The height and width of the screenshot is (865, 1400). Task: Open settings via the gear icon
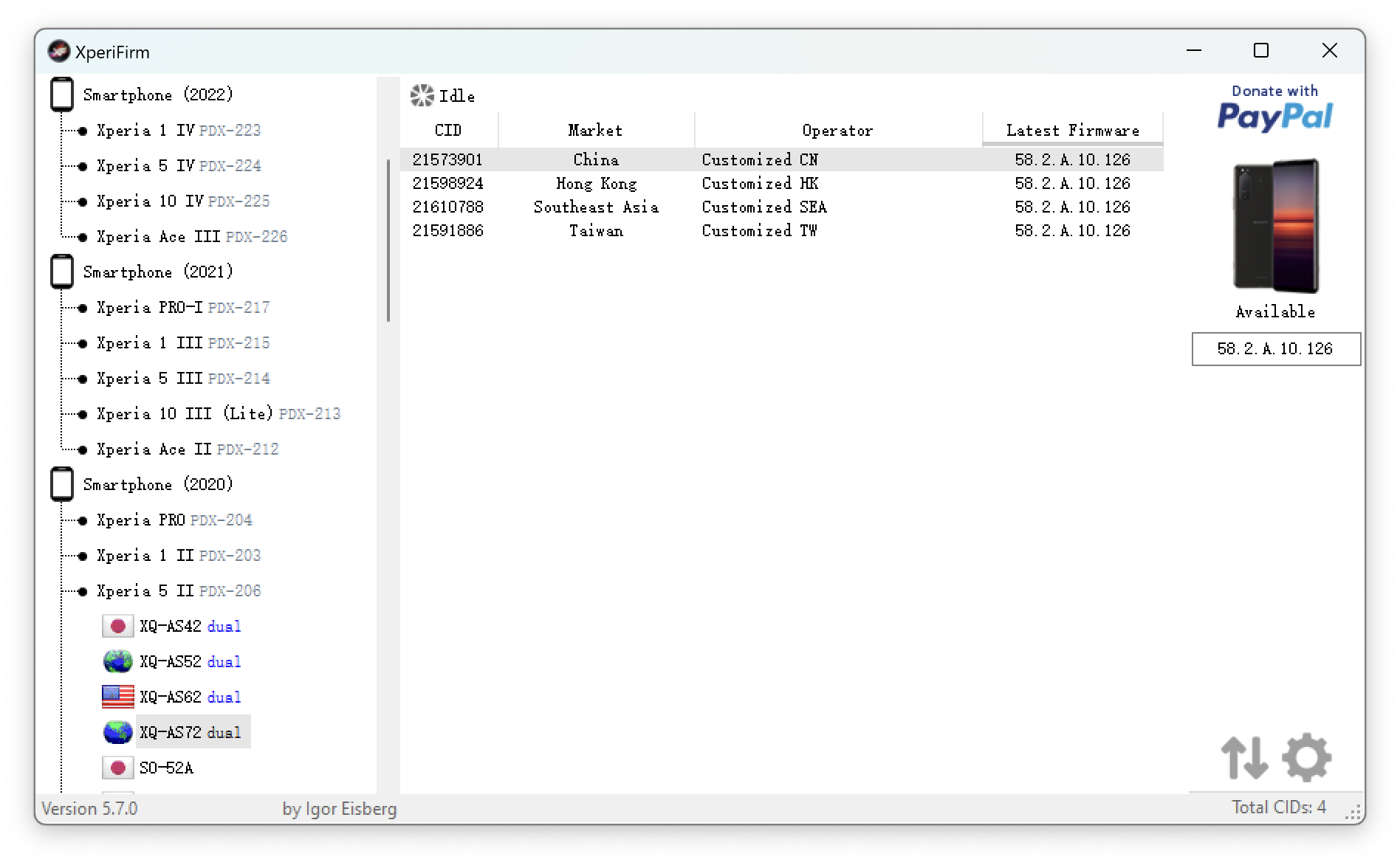click(x=1307, y=757)
